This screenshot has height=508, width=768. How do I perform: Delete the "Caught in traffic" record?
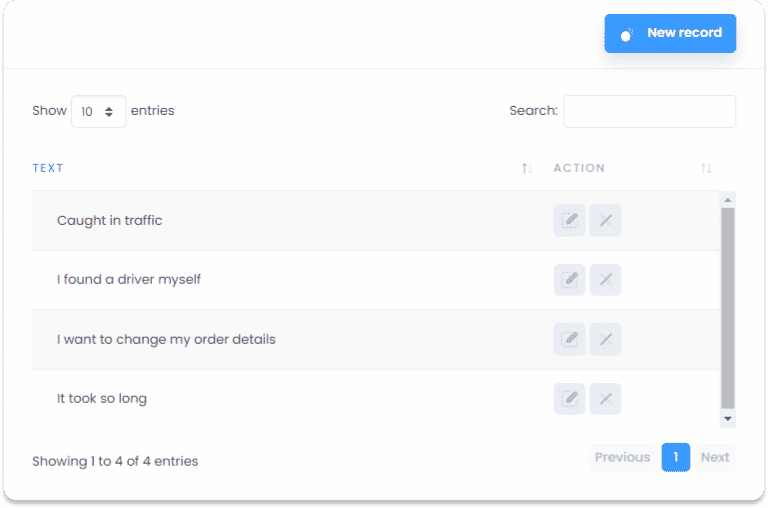[605, 220]
